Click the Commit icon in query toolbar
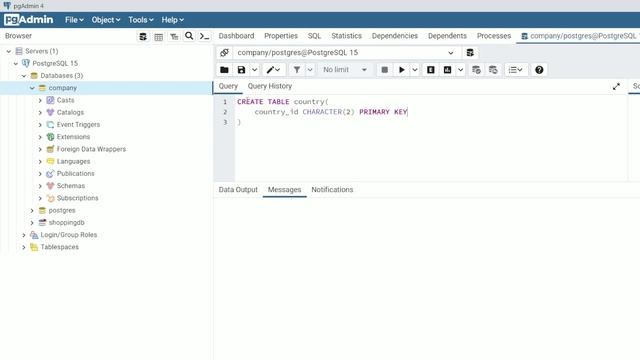Viewport: 640px width, 360px height. pyautogui.click(x=476, y=70)
